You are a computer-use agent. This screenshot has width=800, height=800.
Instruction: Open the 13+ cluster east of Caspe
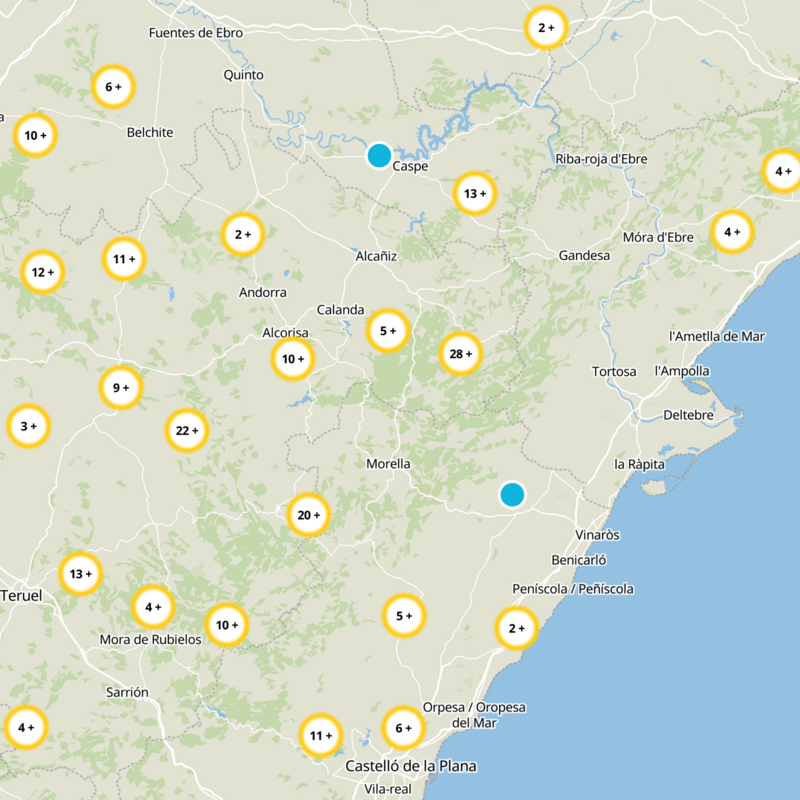click(474, 193)
